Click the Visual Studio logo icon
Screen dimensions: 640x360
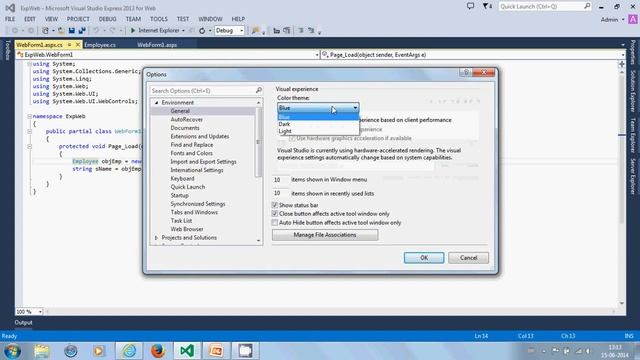(x=10, y=8)
